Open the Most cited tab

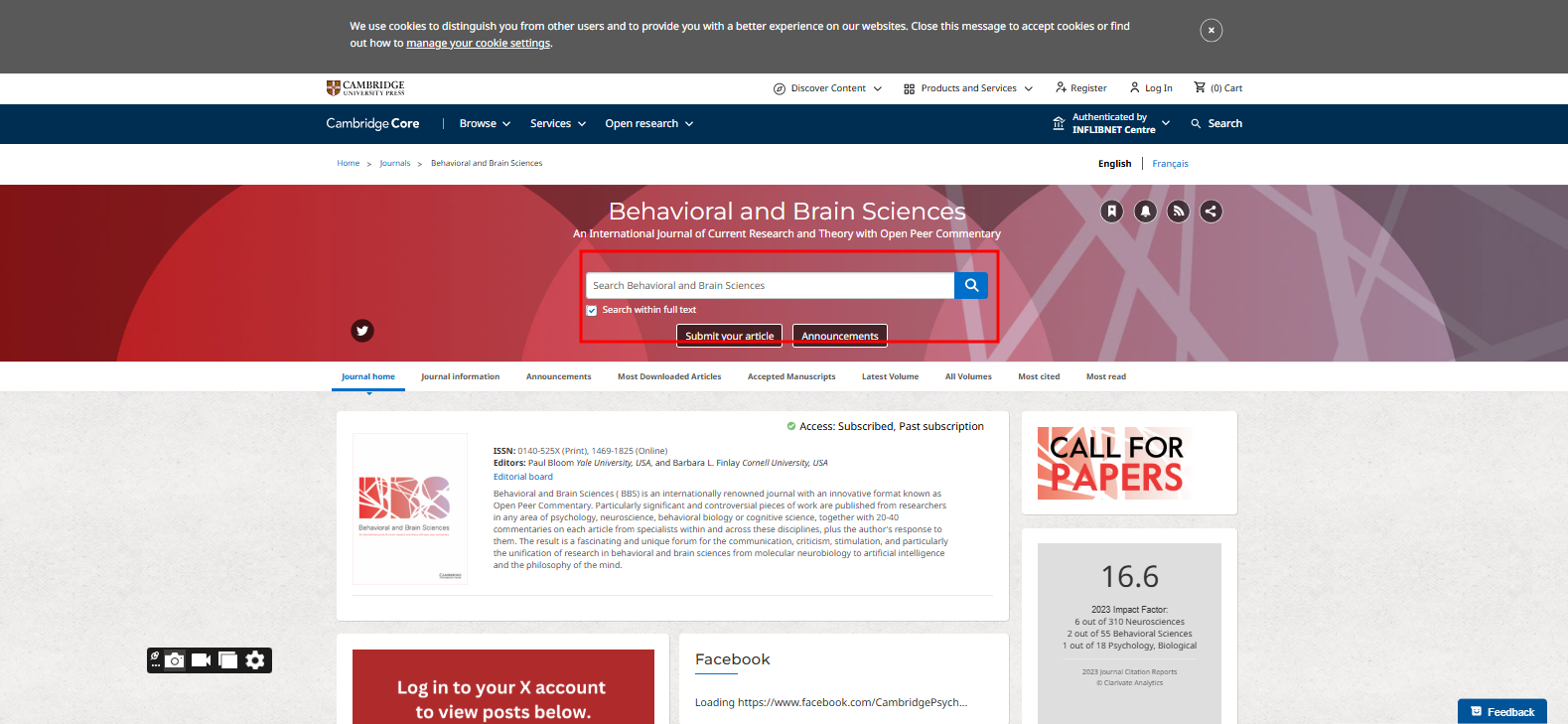click(x=1039, y=377)
